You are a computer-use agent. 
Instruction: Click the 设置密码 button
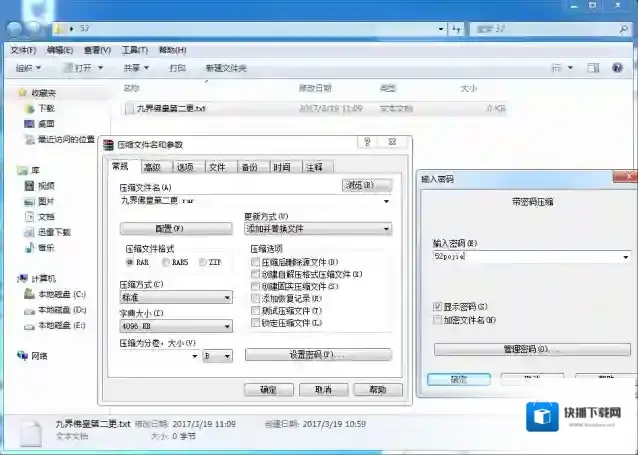[x=318, y=355]
